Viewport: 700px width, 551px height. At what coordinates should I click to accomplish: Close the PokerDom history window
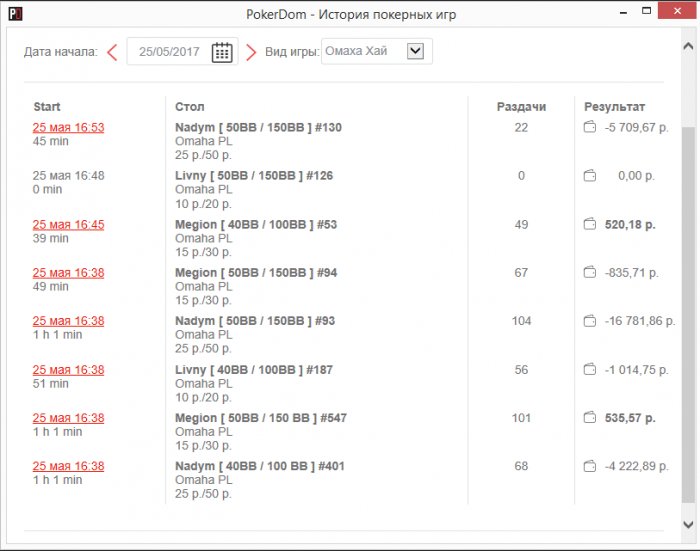[677, 11]
